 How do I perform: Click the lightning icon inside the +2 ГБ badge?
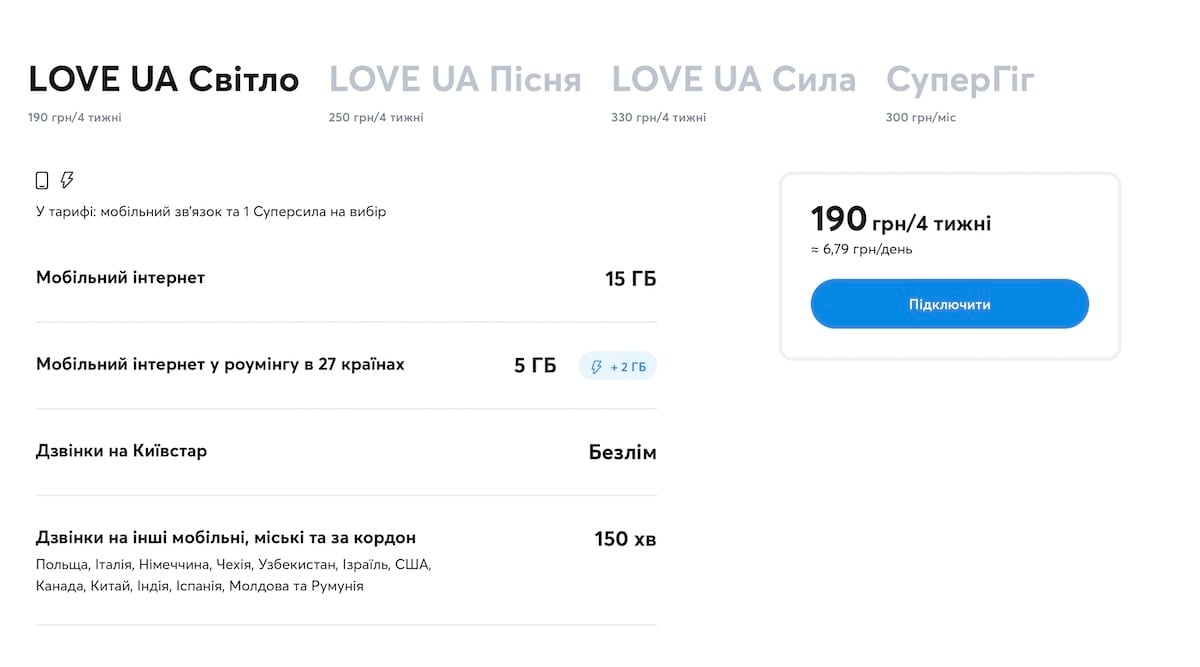pos(597,367)
